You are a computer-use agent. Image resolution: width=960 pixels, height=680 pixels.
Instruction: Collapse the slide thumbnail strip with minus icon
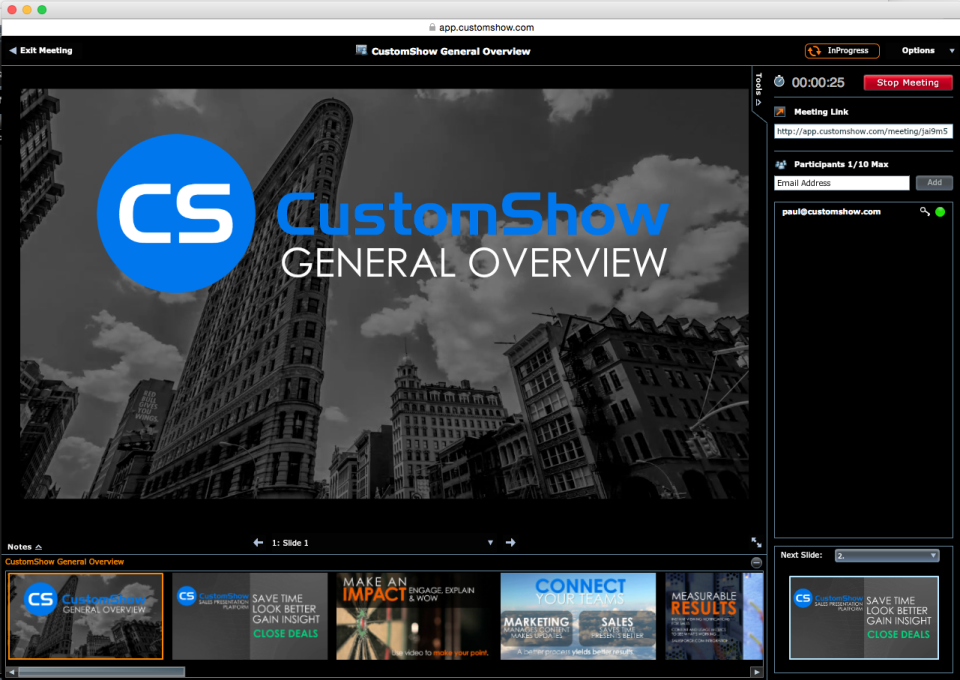[757, 562]
